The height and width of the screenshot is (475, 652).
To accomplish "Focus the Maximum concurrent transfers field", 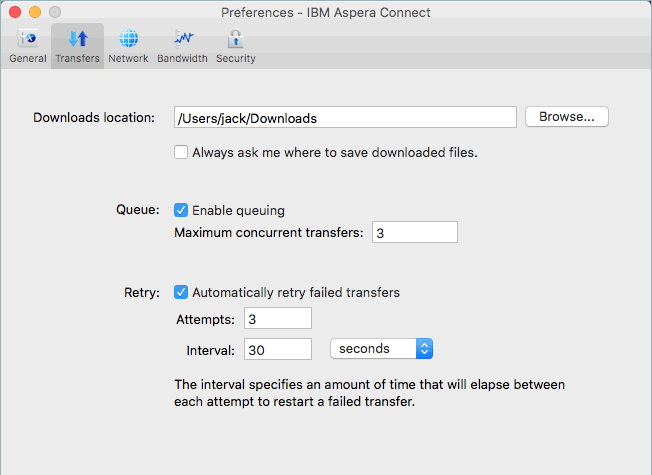I will pos(415,233).
